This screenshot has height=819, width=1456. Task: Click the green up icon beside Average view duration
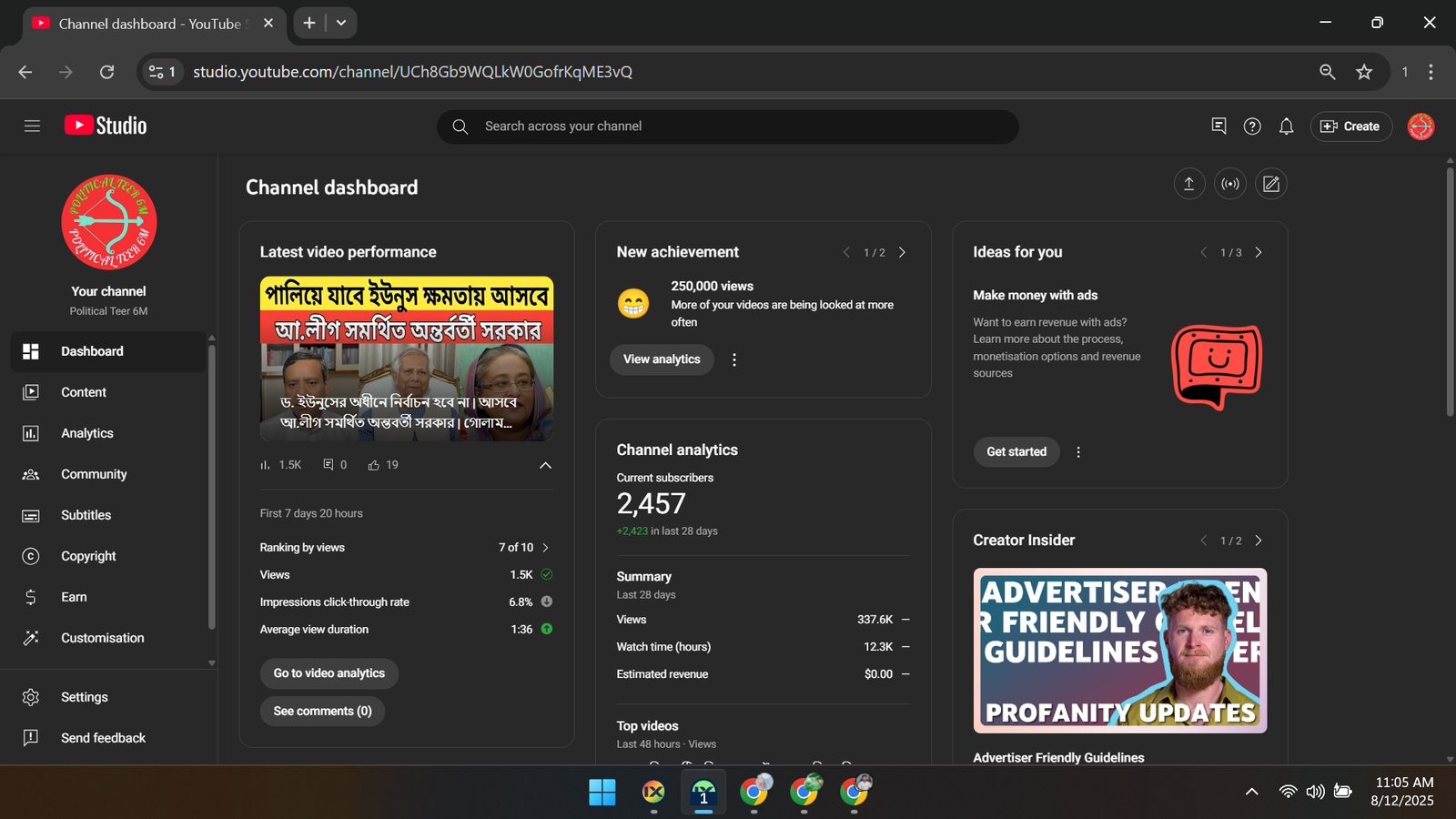[547, 629]
